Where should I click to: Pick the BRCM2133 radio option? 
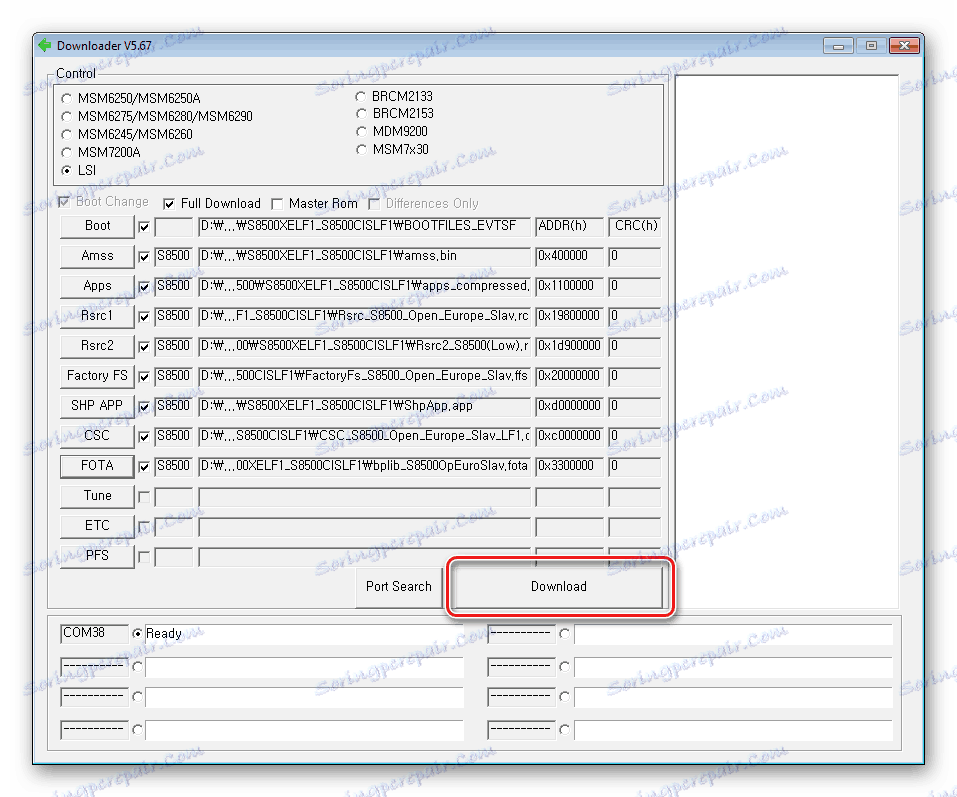point(361,96)
